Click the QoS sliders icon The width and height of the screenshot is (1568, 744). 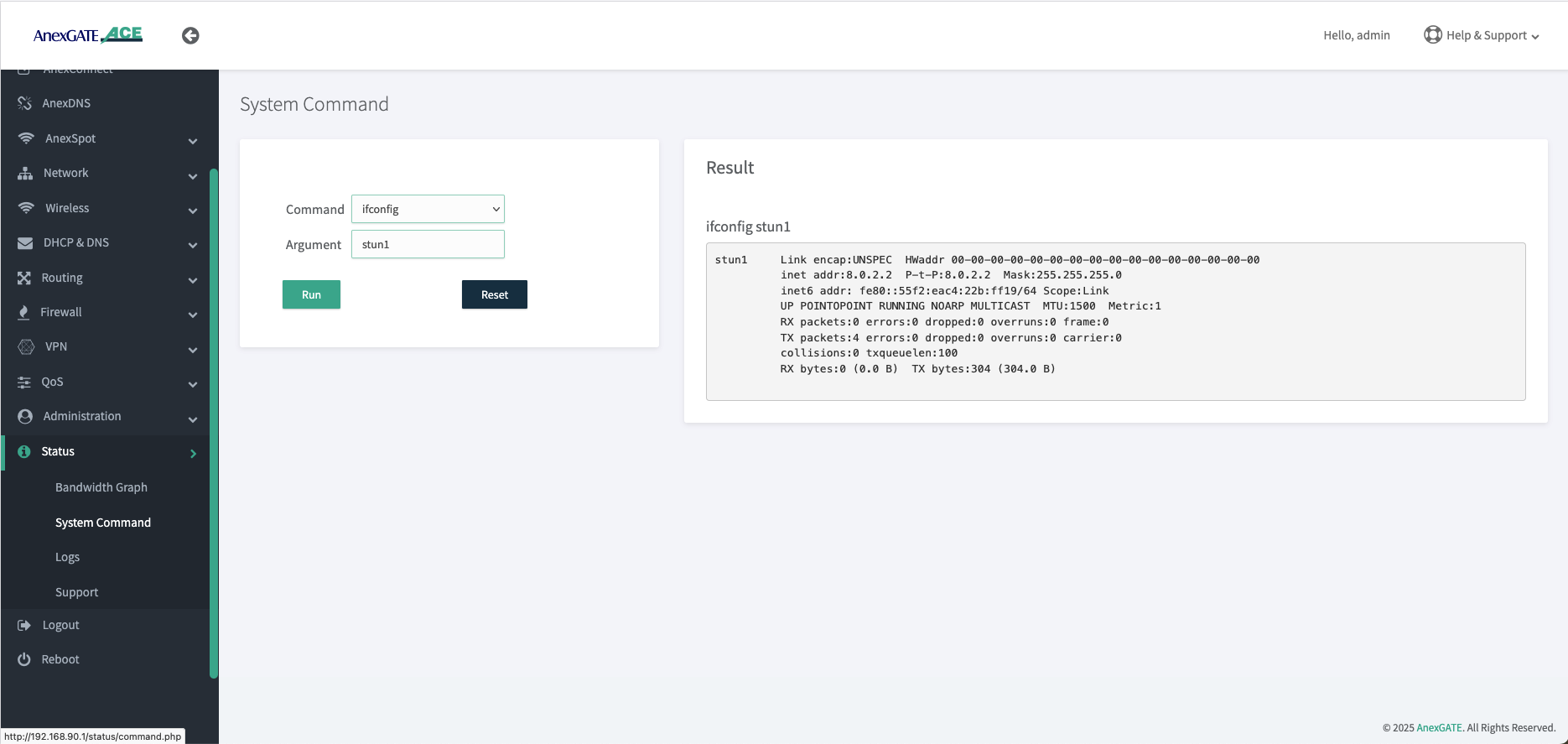pos(24,382)
